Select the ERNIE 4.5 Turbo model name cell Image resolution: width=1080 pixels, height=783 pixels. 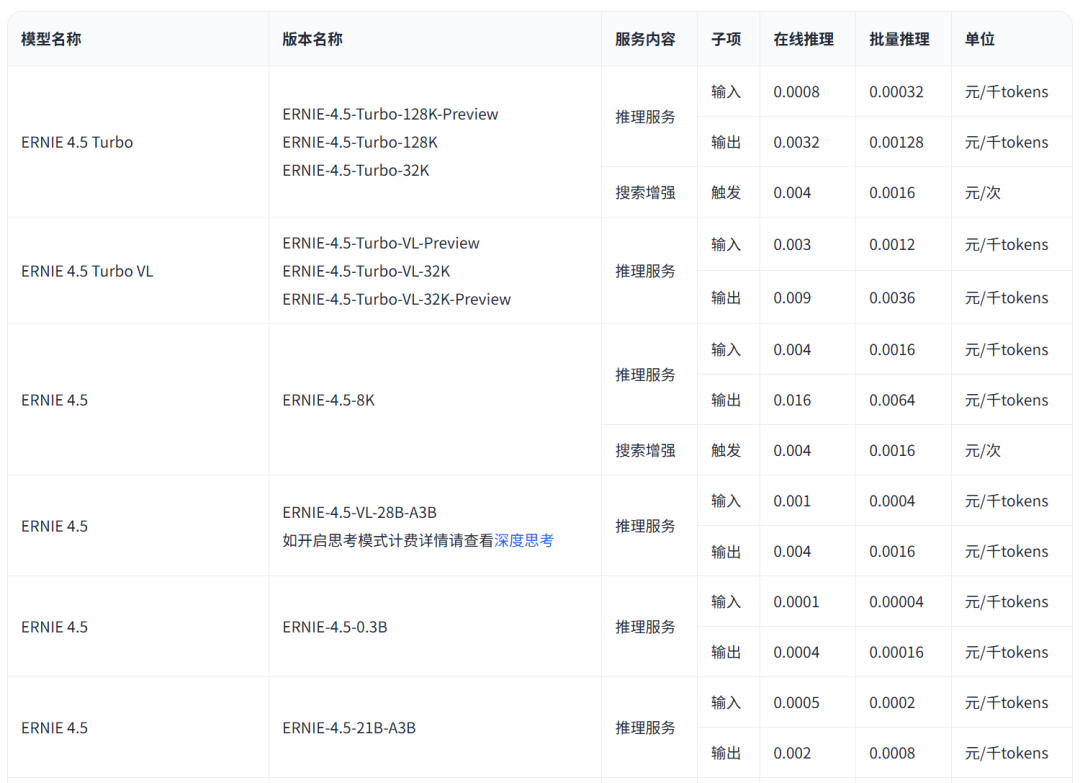coord(76,142)
